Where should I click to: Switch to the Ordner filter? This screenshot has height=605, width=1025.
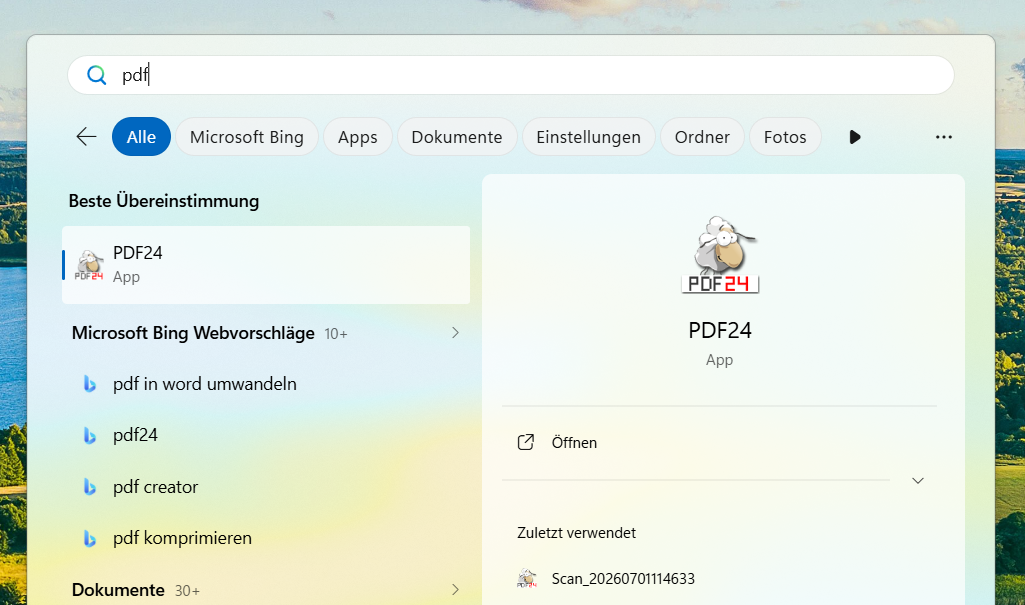tap(702, 137)
